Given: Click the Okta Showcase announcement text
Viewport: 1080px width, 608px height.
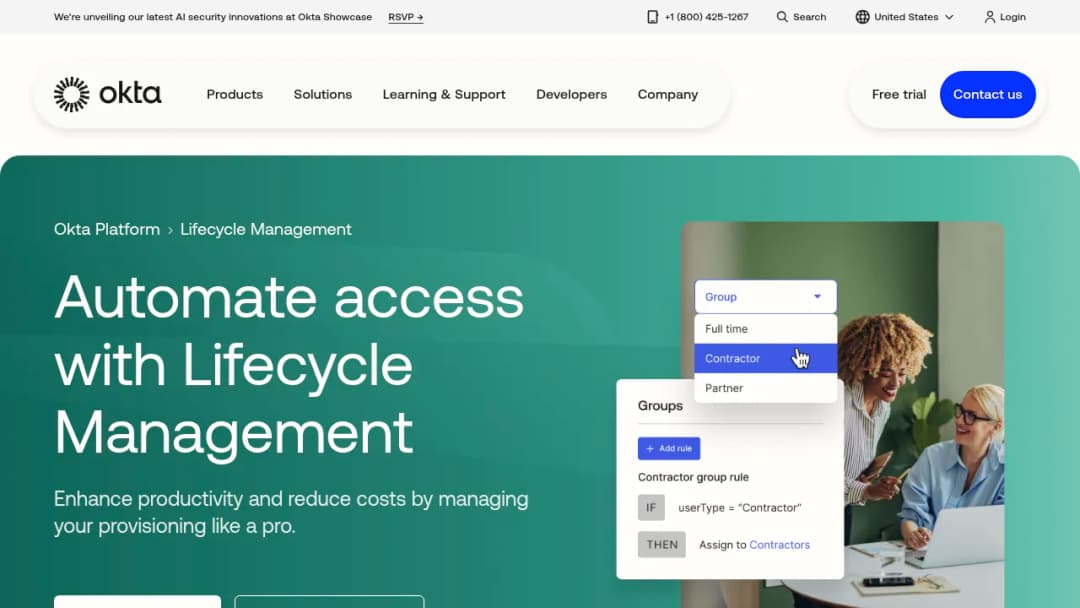Looking at the screenshot, I should (x=213, y=17).
